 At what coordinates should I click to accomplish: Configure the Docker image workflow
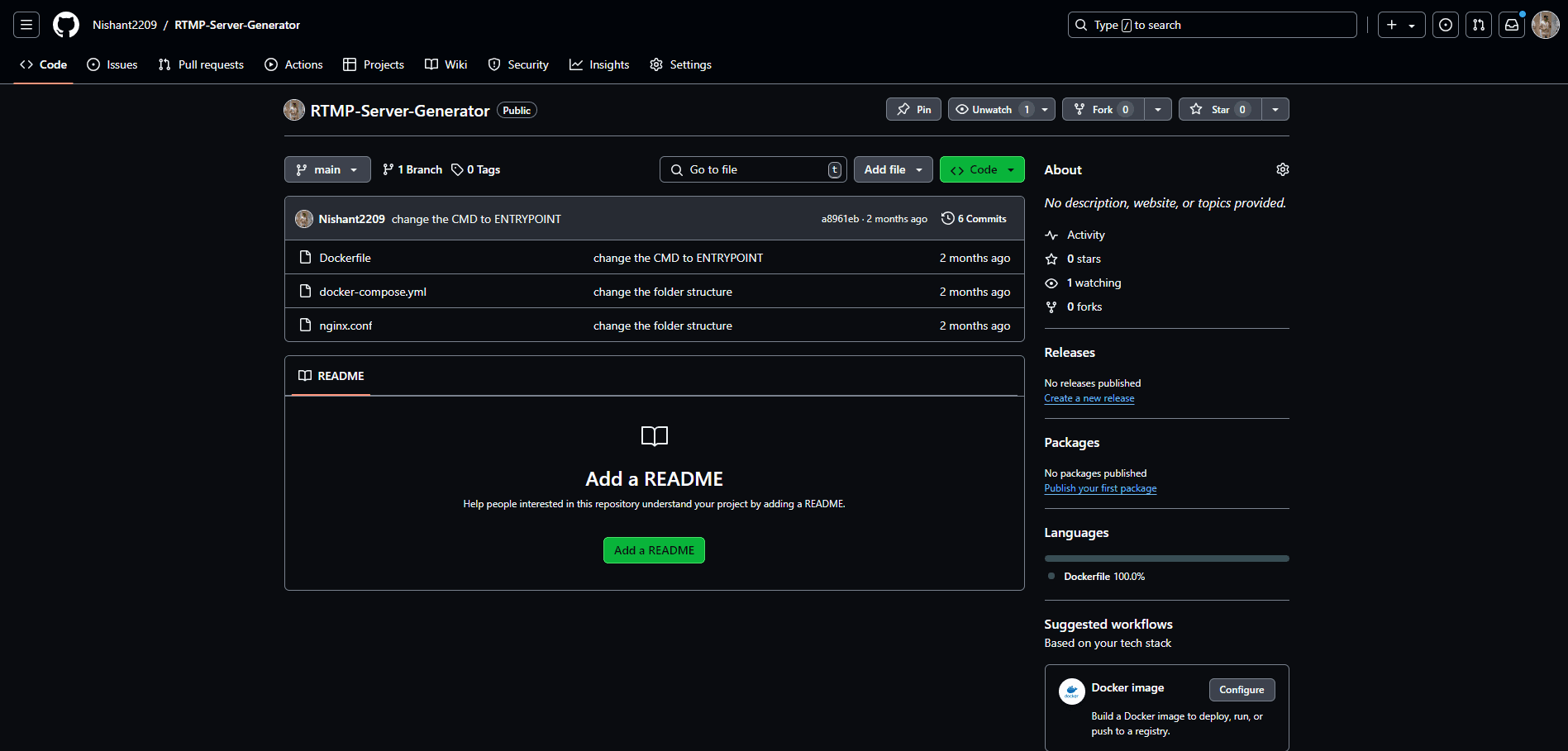(x=1242, y=690)
